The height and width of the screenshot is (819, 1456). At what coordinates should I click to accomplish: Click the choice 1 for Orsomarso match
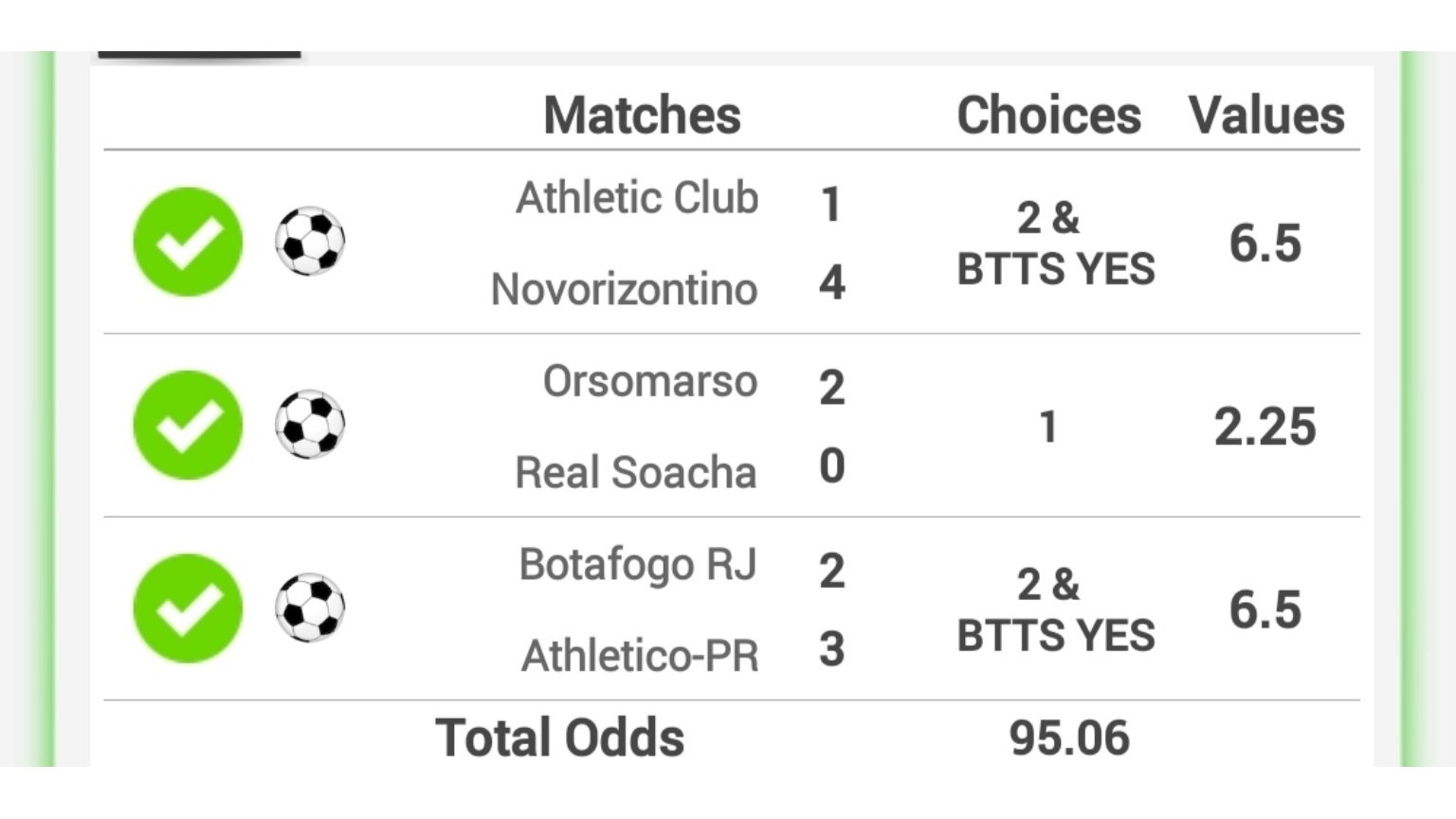coord(1047,428)
